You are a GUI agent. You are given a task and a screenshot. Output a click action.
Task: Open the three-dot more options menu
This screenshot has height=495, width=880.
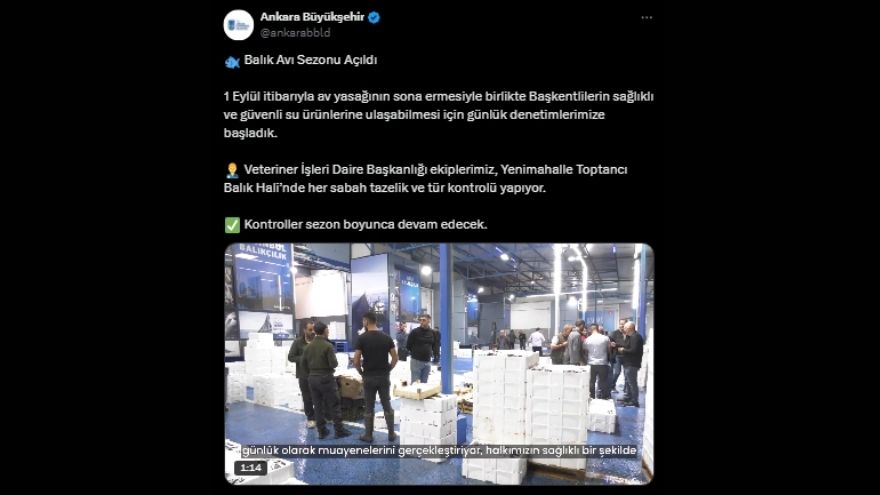[x=647, y=17]
